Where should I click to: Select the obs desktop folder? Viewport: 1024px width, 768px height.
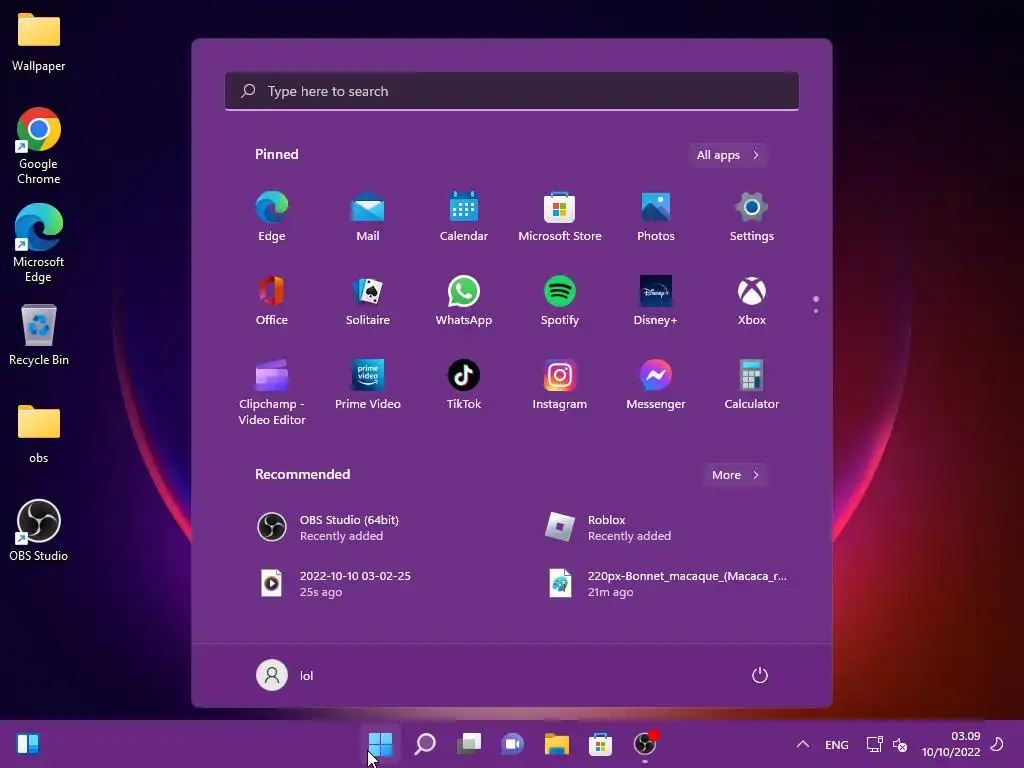click(39, 434)
